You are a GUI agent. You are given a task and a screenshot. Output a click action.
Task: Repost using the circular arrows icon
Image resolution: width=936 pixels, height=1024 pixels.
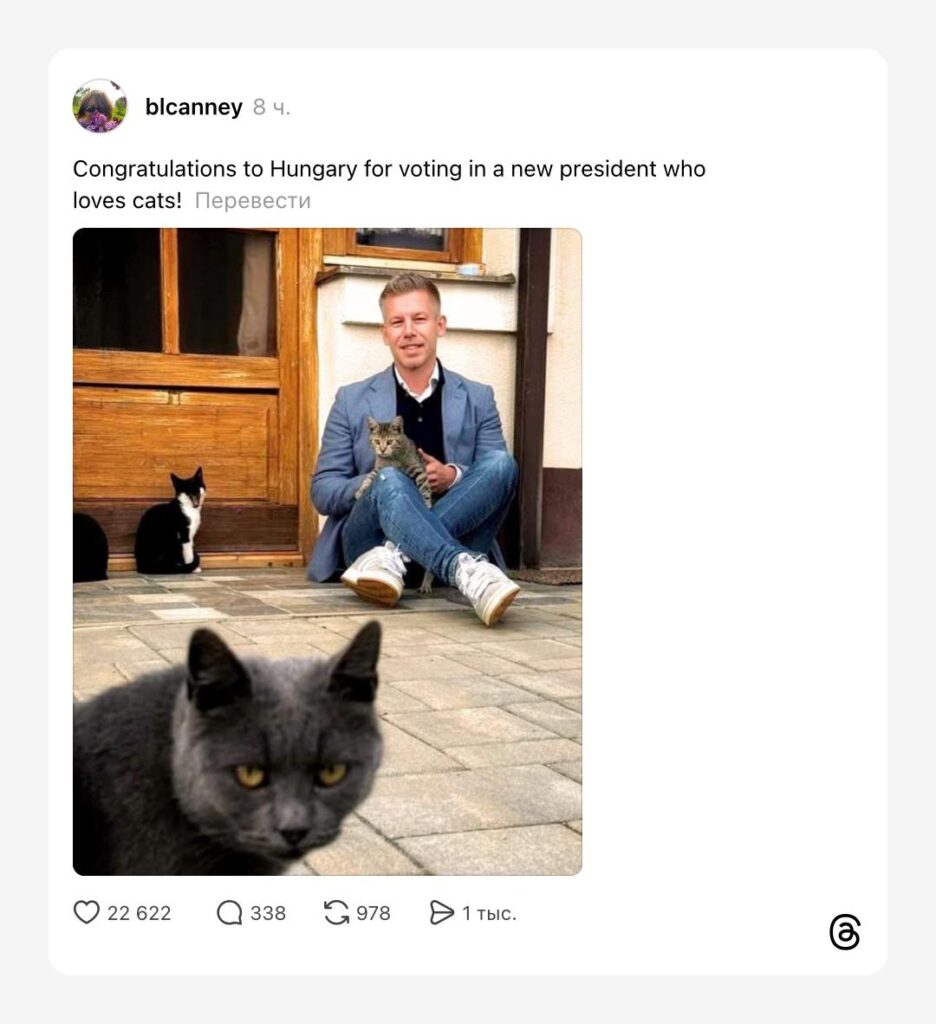point(336,912)
